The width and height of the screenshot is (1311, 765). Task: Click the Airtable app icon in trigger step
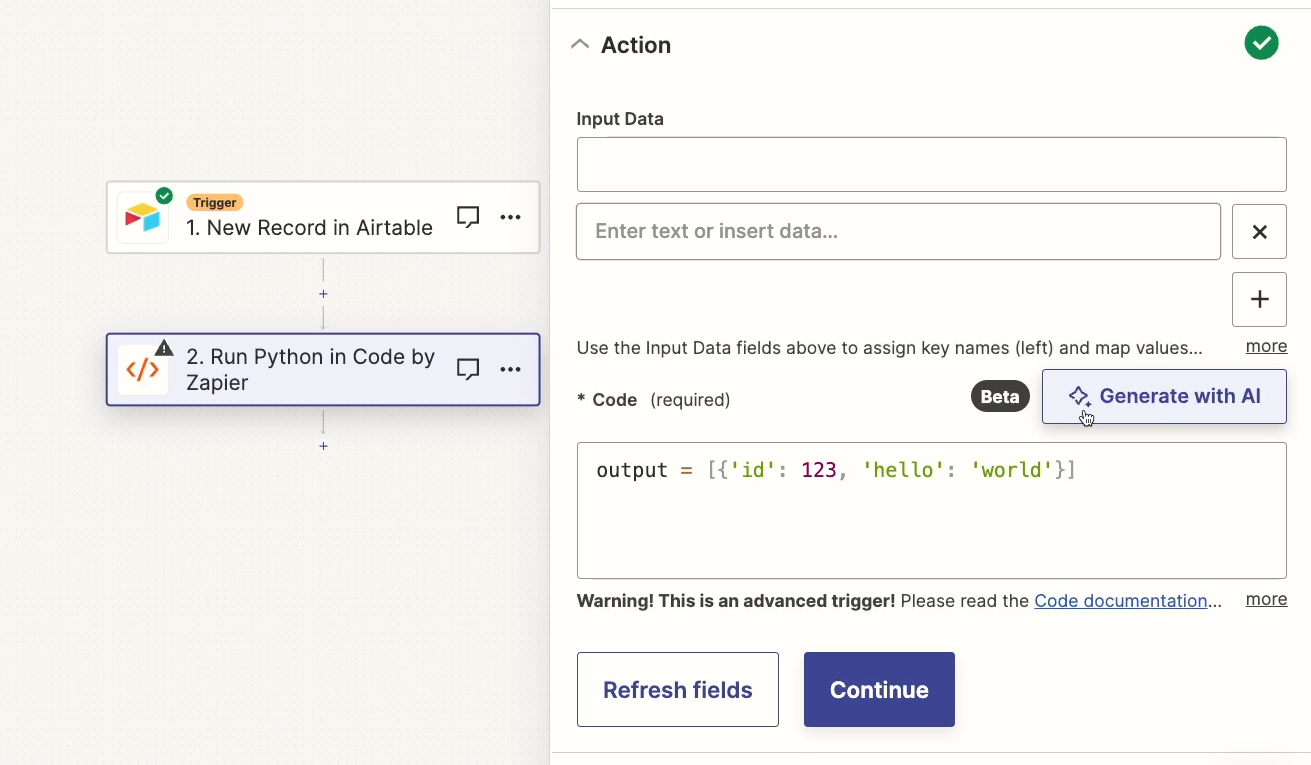pos(142,218)
